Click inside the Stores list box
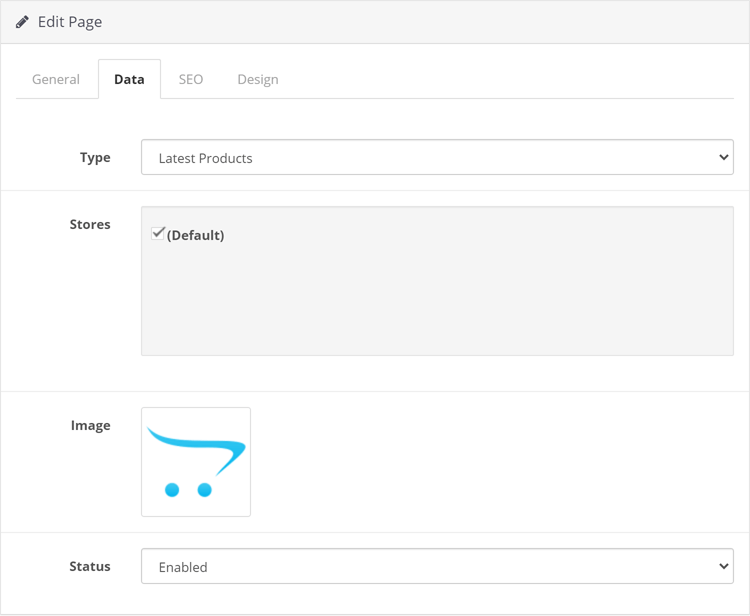Screen dimensions: 750x616 pos(437,281)
